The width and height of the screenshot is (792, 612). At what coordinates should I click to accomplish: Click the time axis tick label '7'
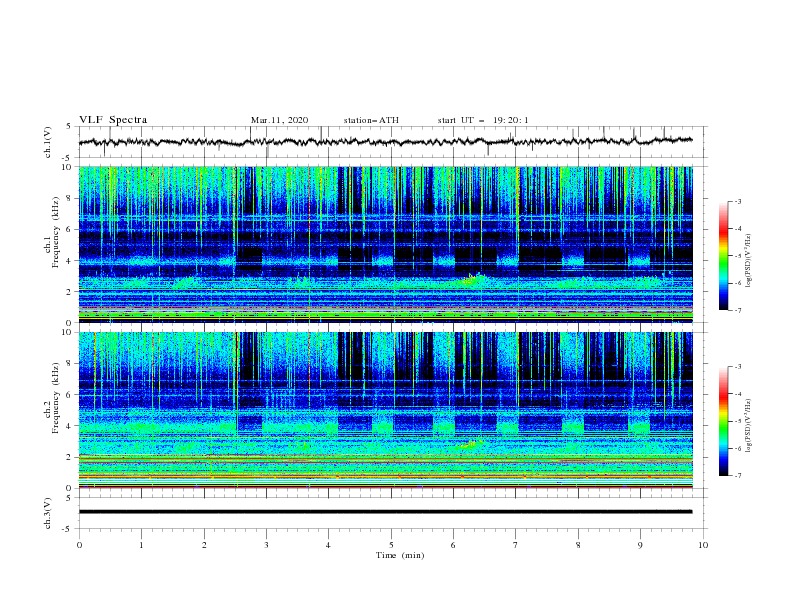click(x=516, y=545)
